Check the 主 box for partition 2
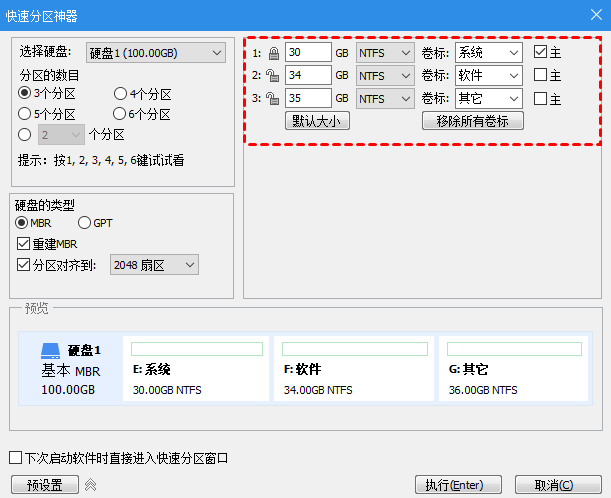The image size is (611, 498). [x=540, y=75]
